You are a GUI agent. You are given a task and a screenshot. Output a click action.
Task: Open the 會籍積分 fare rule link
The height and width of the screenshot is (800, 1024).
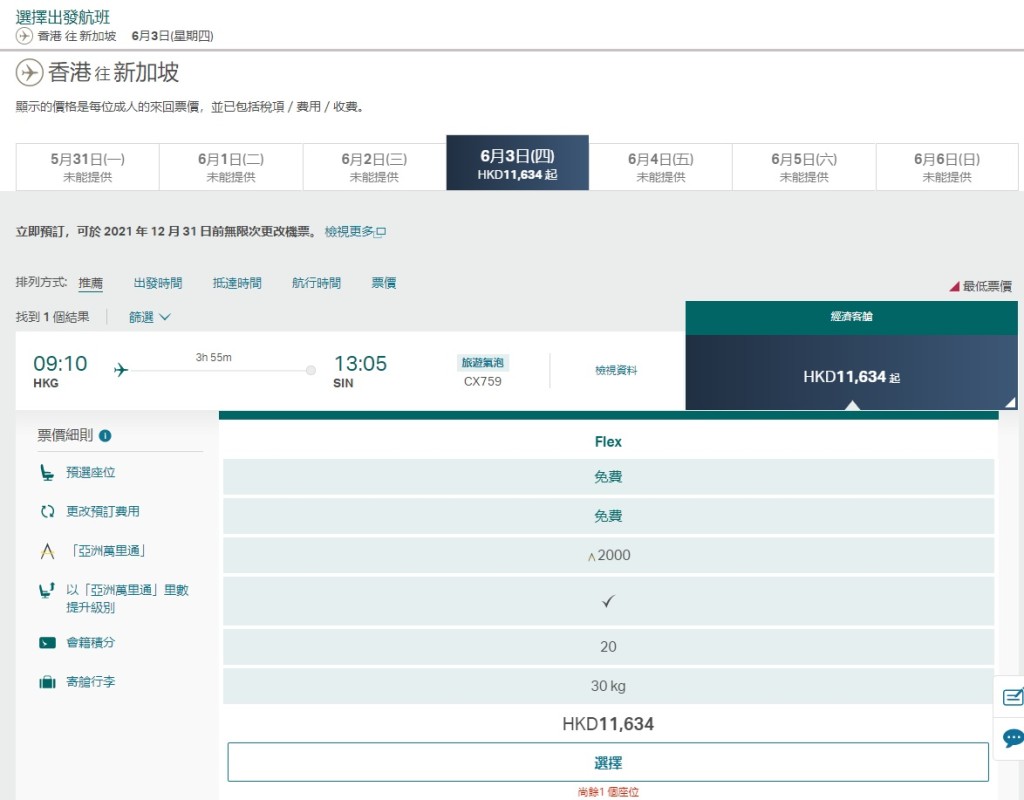[x=90, y=643]
